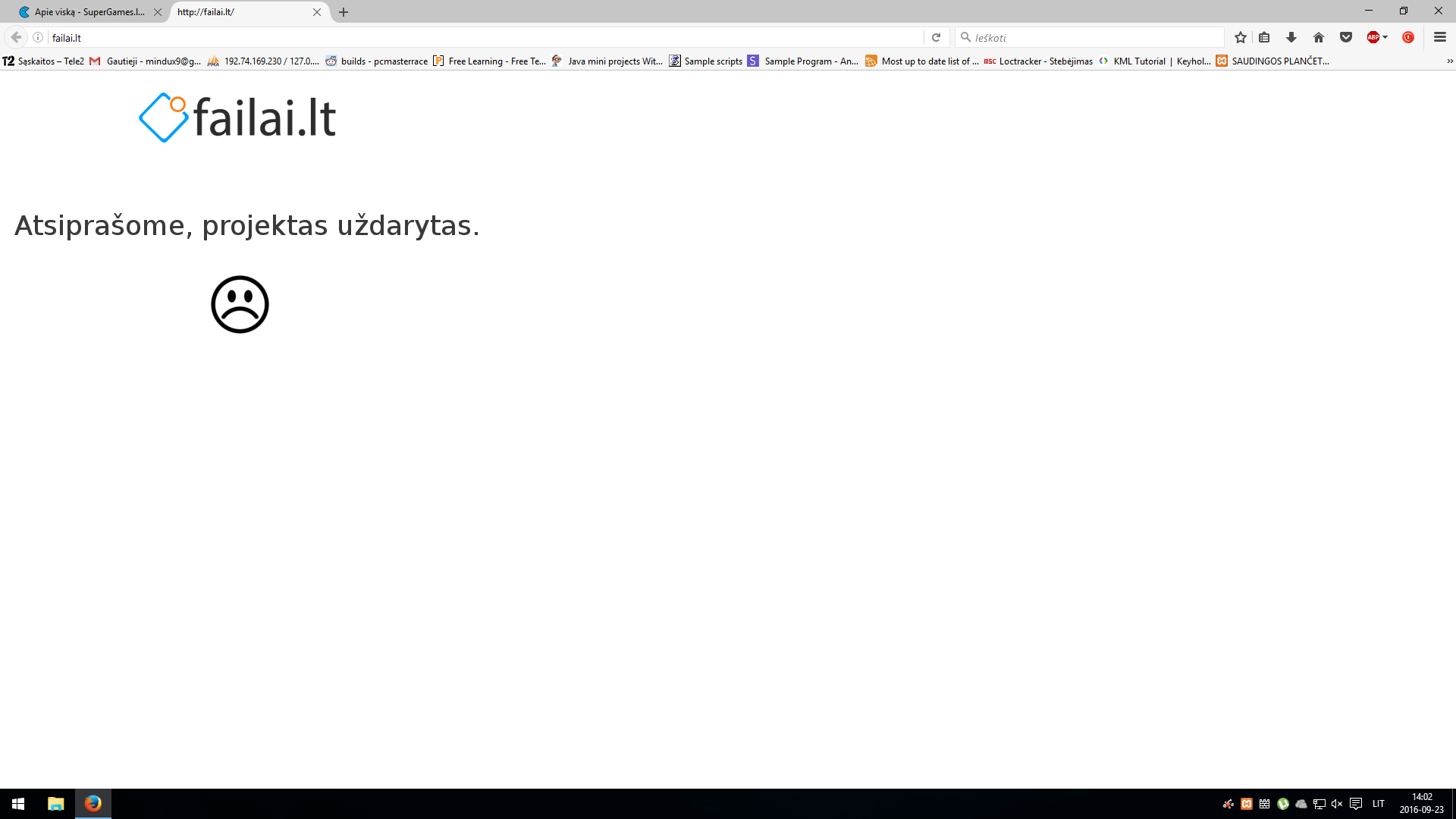The image size is (1456, 819).
Task: Switch LIT keyboard language indicator
Action: [1379, 804]
